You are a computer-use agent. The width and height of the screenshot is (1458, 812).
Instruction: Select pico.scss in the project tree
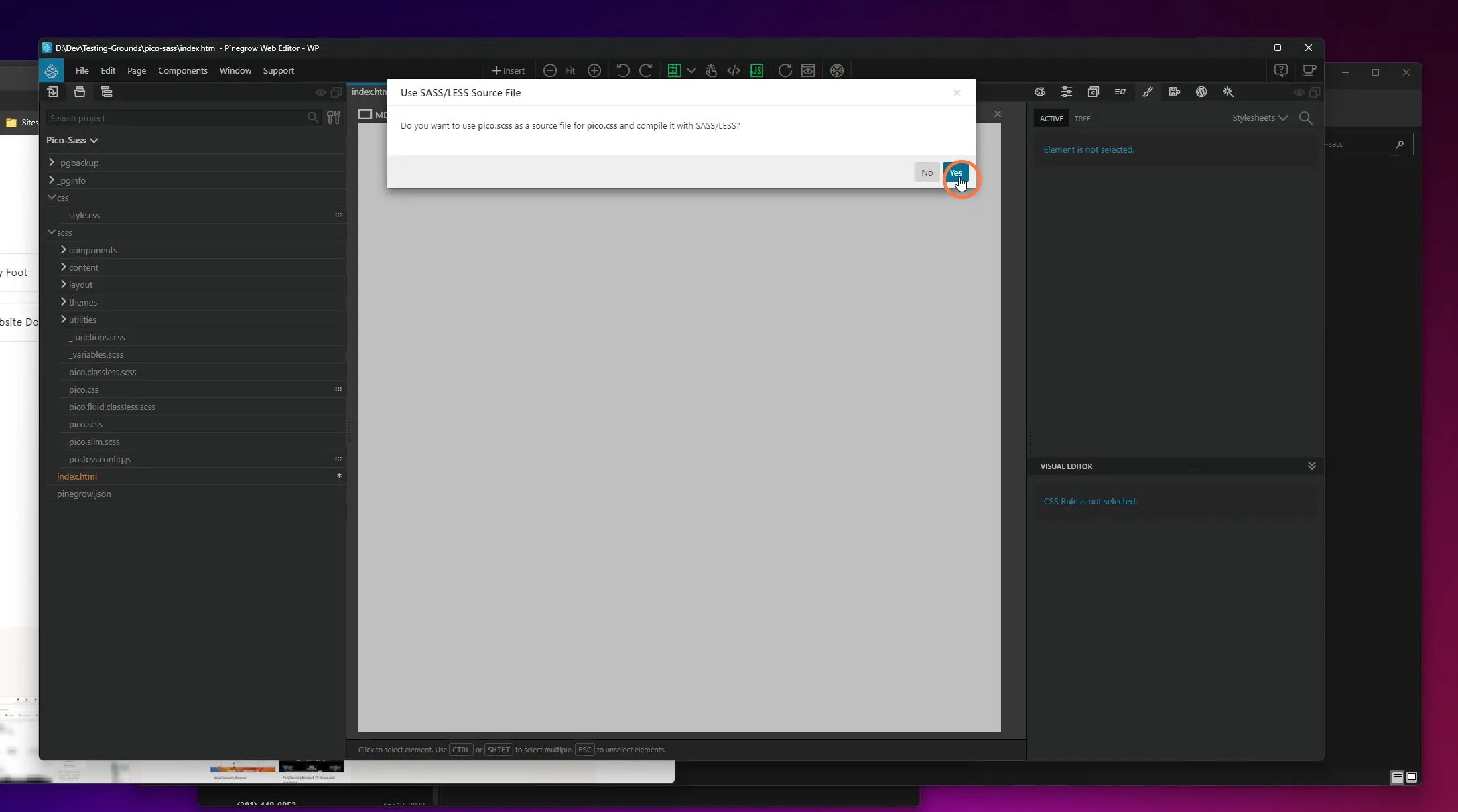85,424
